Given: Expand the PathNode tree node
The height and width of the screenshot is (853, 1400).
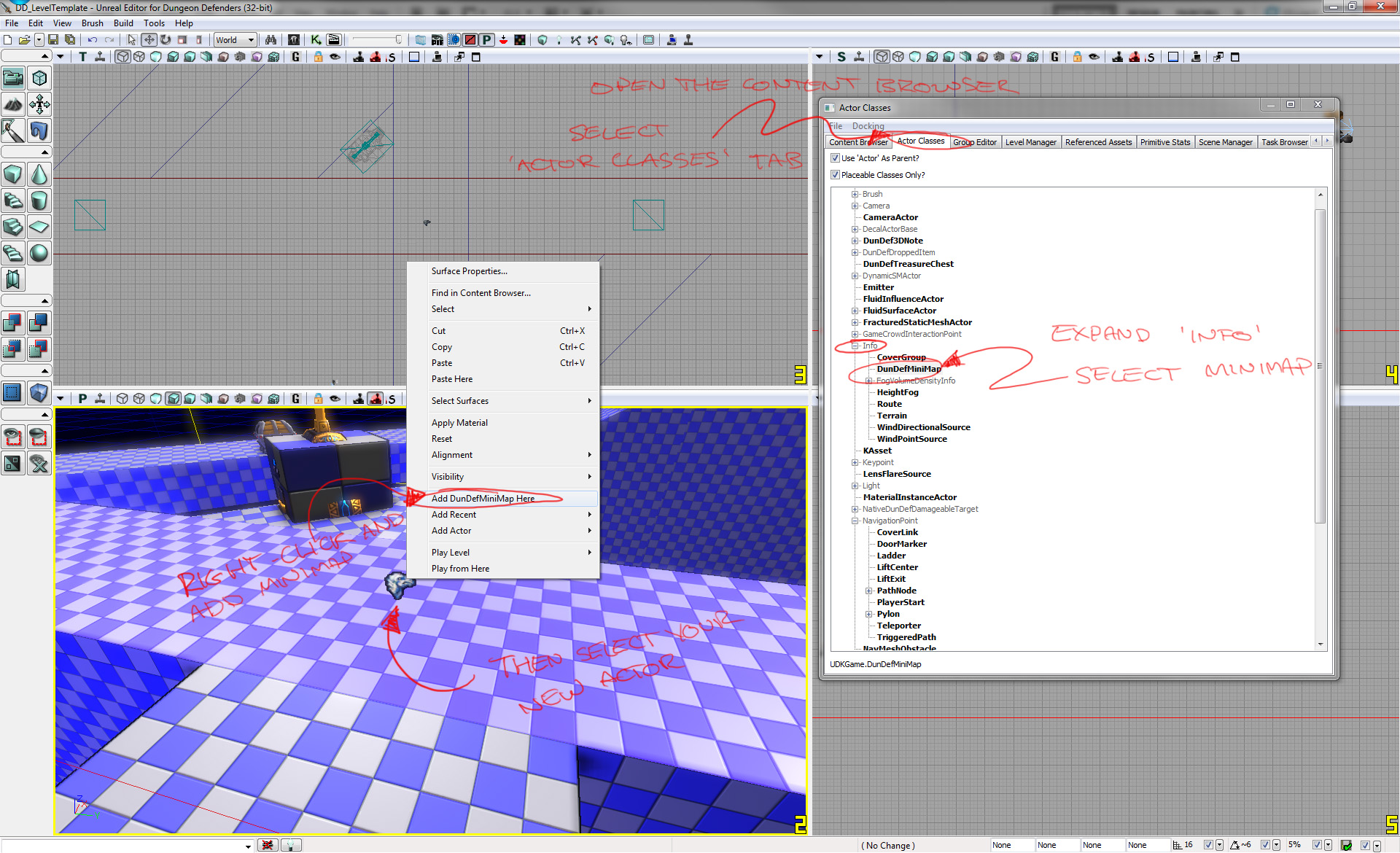Looking at the screenshot, I should tap(868, 591).
